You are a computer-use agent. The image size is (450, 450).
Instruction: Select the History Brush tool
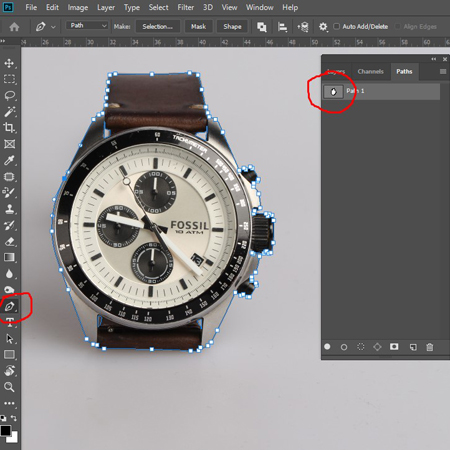tap(9, 225)
